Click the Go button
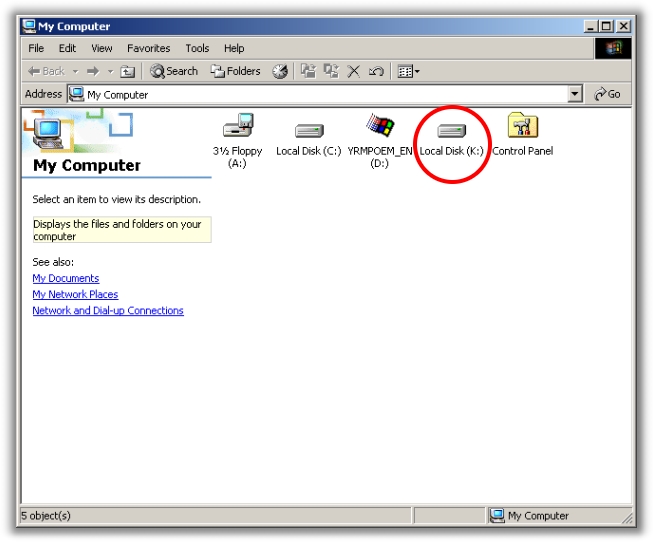The height and width of the screenshot is (543, 653). tap(607, 94)
